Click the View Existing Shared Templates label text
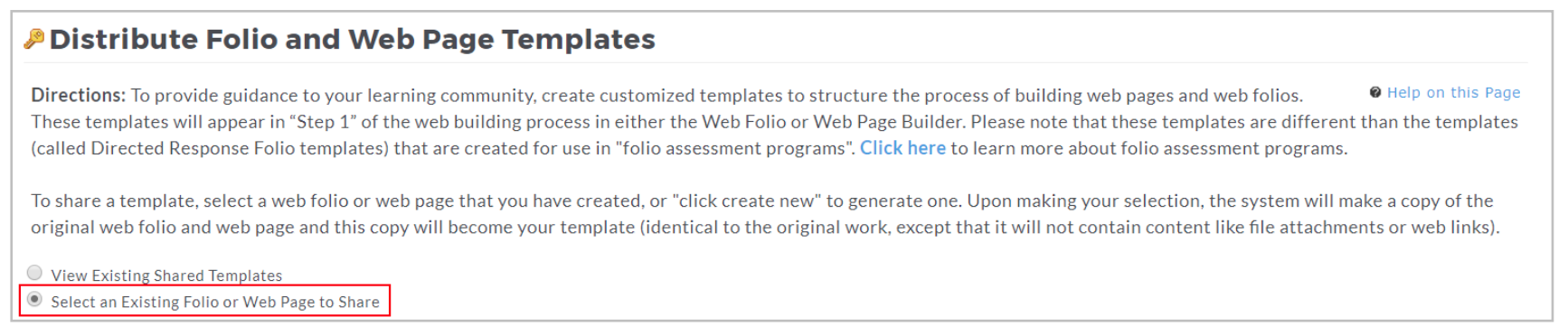1568x336 pixels. click(166, 275)
